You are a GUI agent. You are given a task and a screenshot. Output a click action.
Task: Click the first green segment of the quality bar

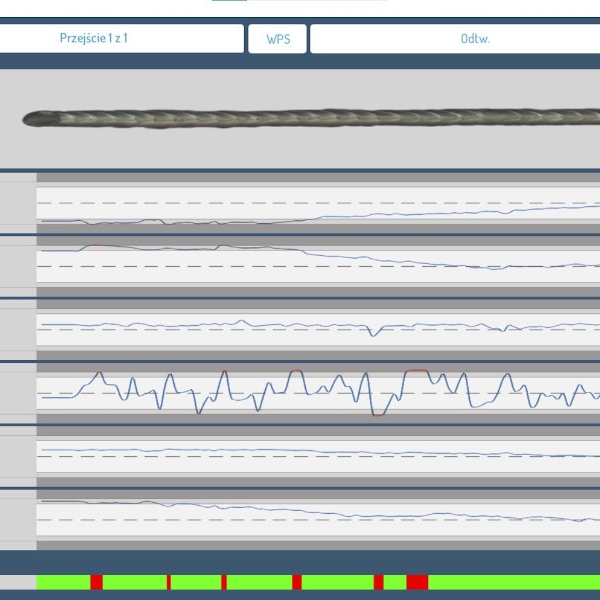tap(64, 582)
